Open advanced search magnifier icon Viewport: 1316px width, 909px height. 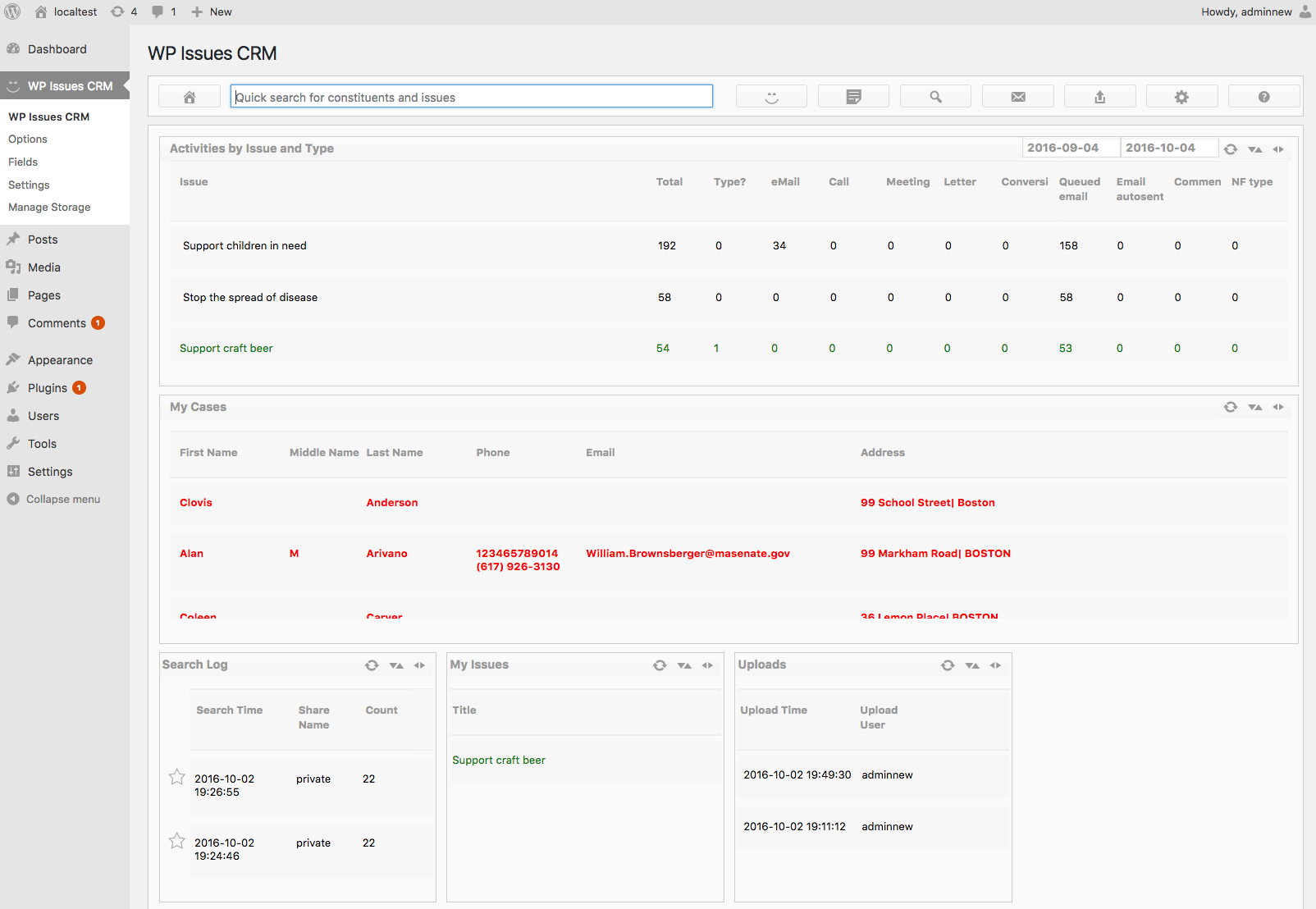[x=935, y=97]
